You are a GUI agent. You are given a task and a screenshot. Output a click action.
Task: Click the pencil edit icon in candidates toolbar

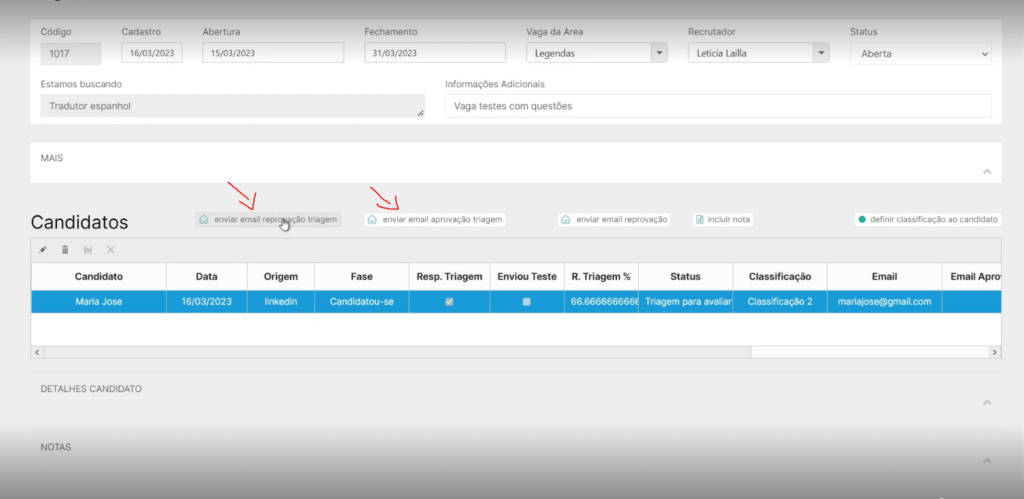click(43, 250)
